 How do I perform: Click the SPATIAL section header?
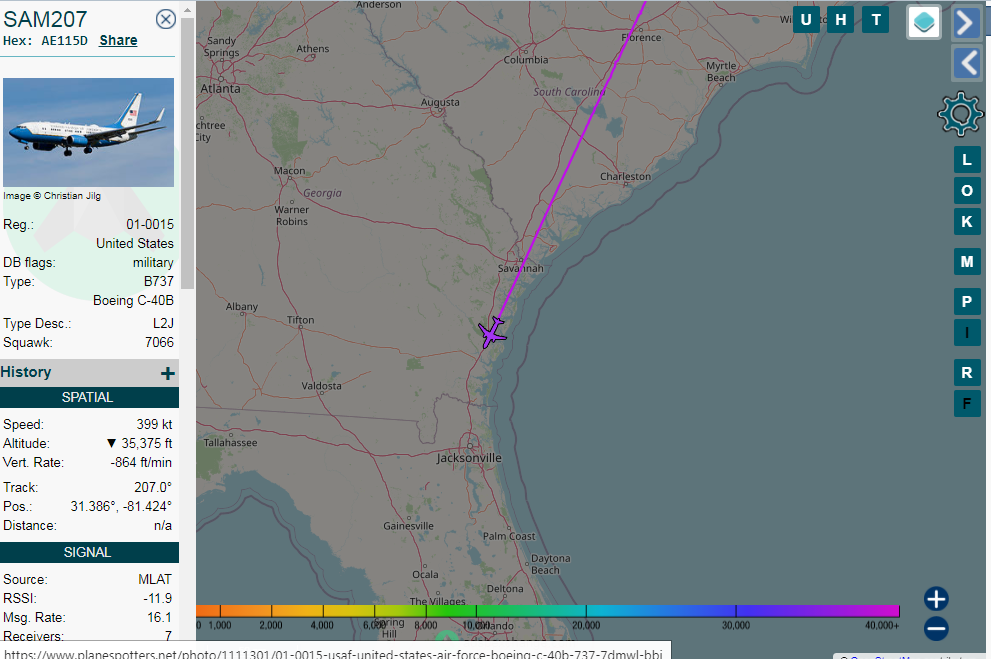89,397
